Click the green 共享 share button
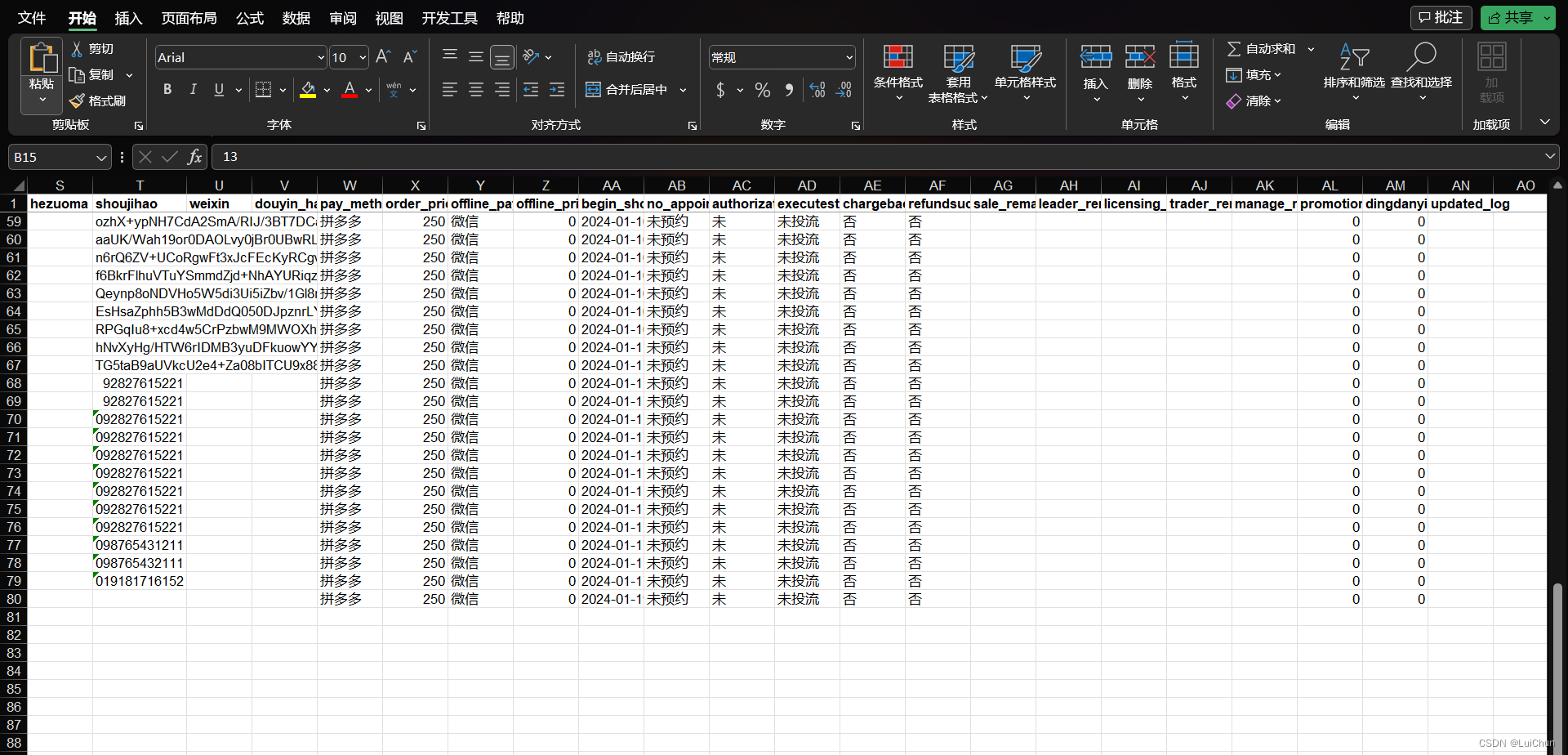Viewport: 1568px width, 755px height. (1517, 17)
